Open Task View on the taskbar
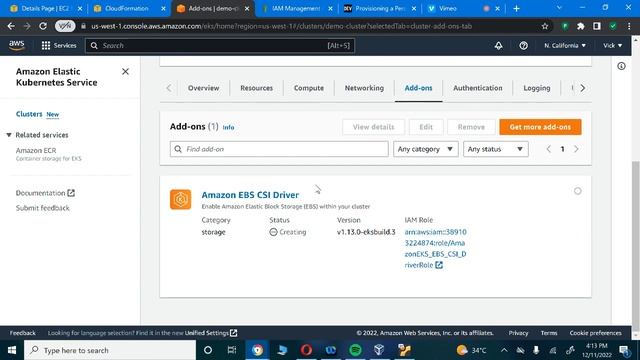 click(232, 350)
